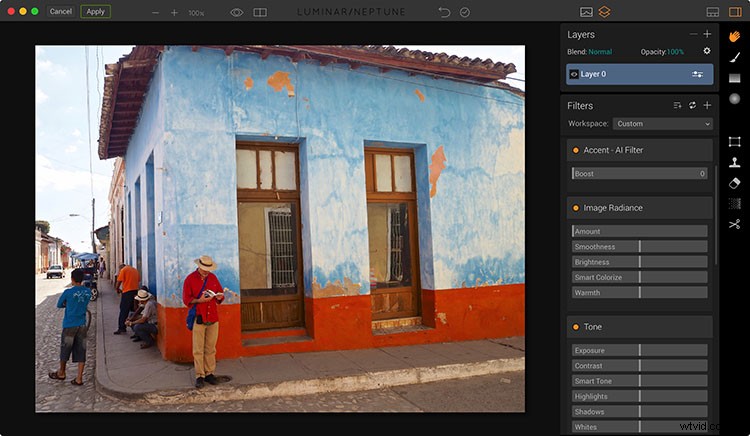Adjust the Warmth slider
Image resolution: width=750 pixels, height=436 pixels.
pos(640,293)
